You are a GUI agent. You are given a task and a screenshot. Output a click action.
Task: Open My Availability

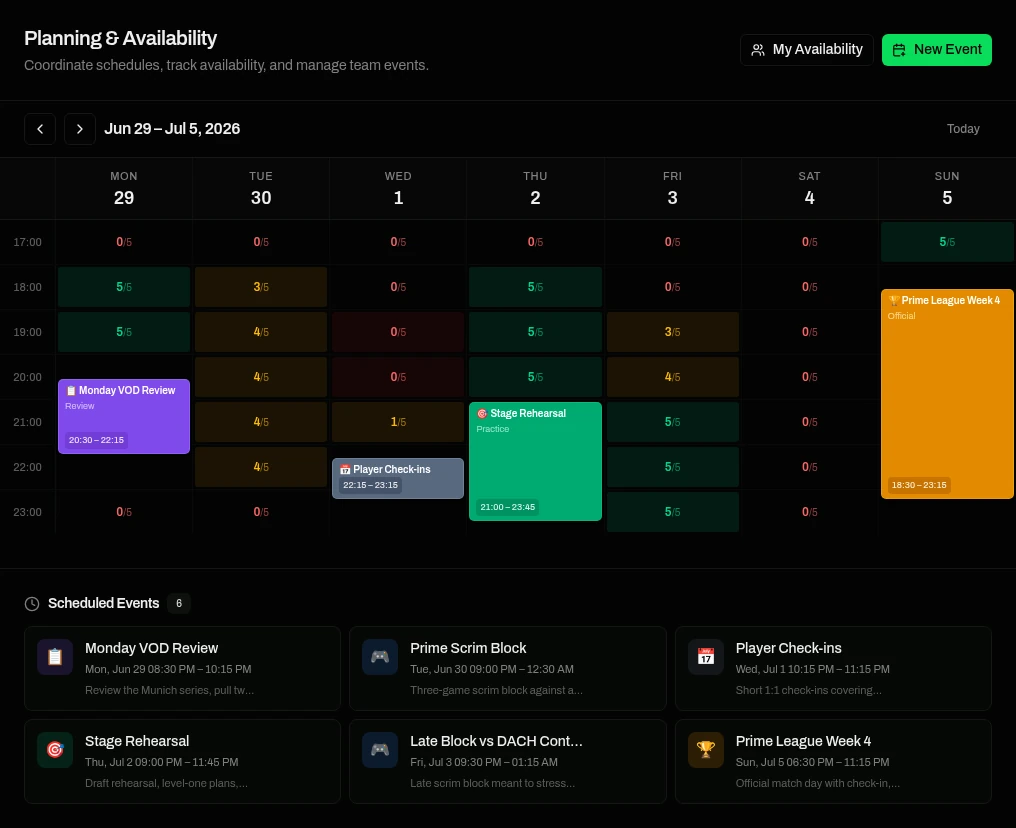tap(806, 50)
